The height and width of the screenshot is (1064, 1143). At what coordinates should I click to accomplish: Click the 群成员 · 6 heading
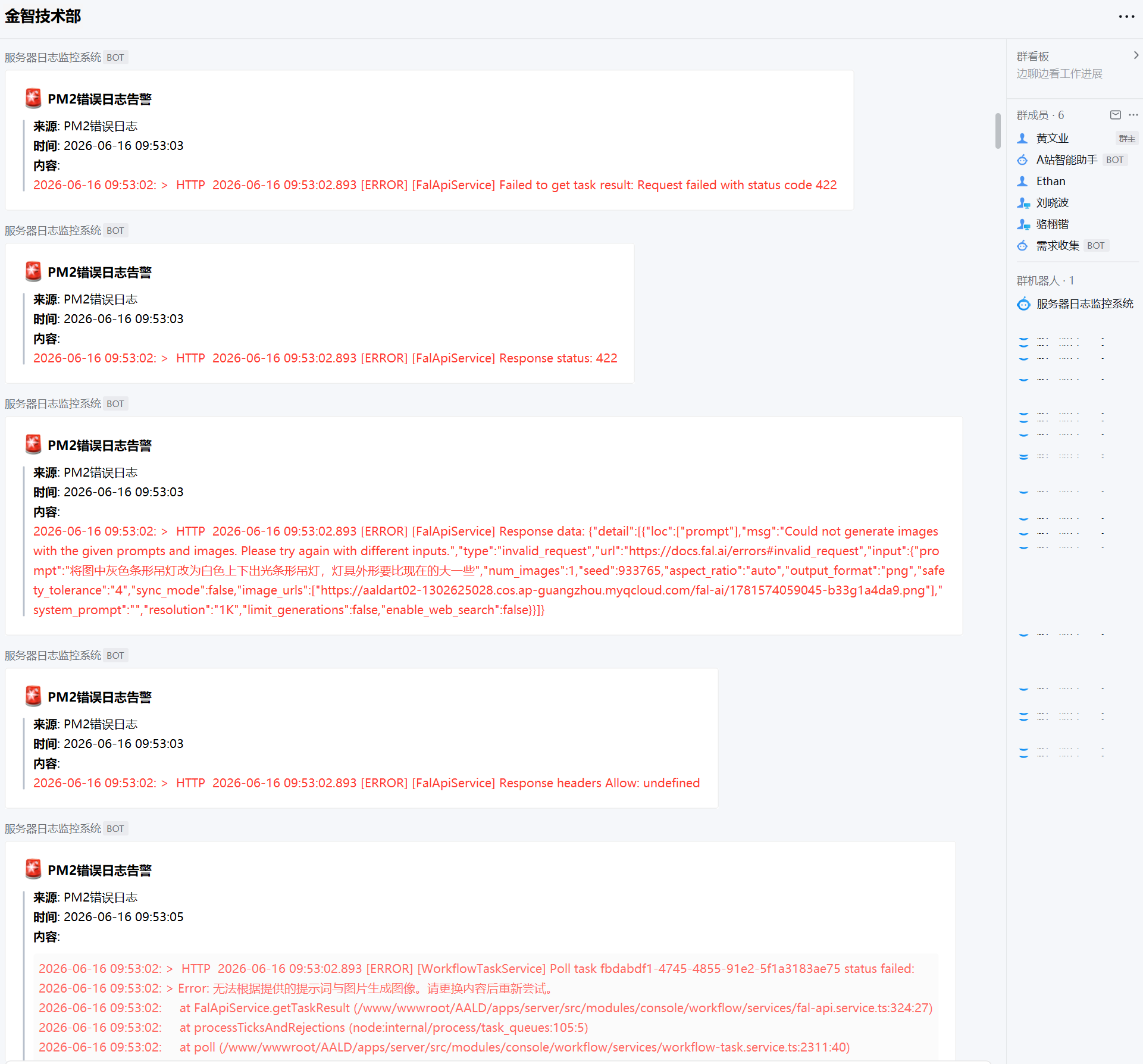[1040, 115]
